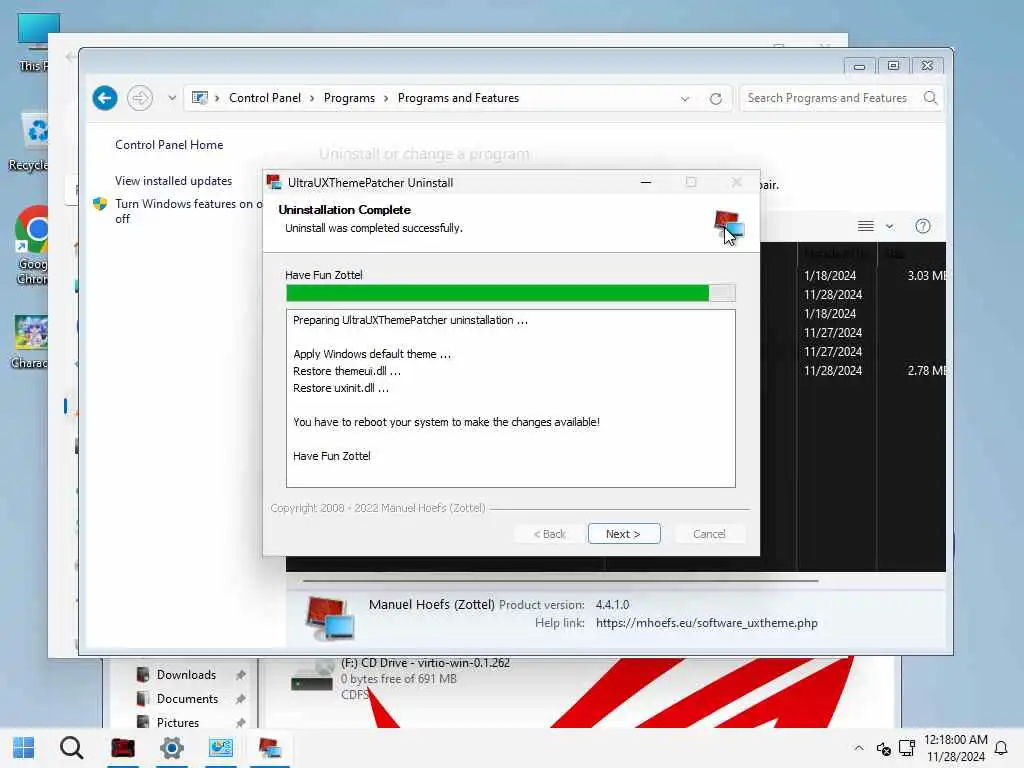Expand the view options dropdown arrow
The image size is (1024, 768).
coord(889,226)
